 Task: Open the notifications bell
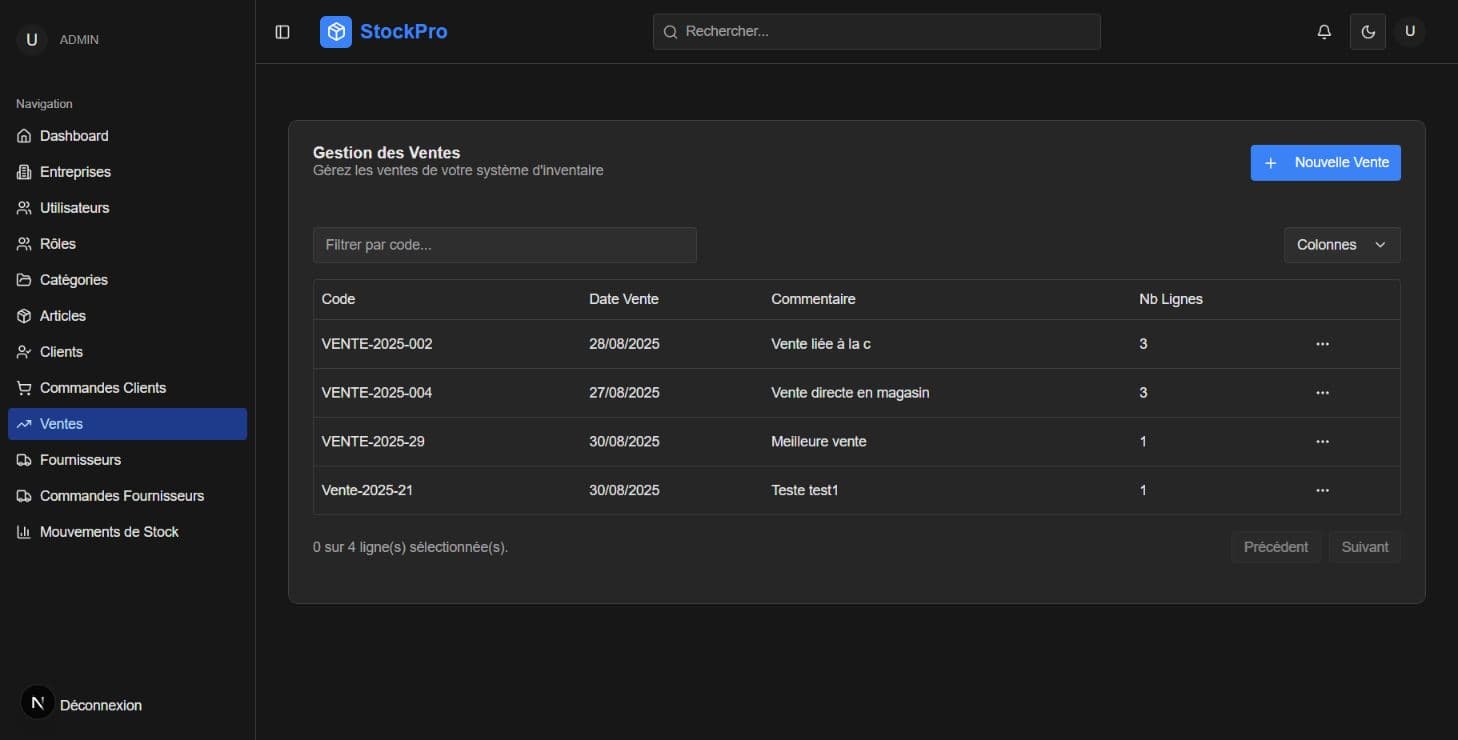pos(1324,32)
